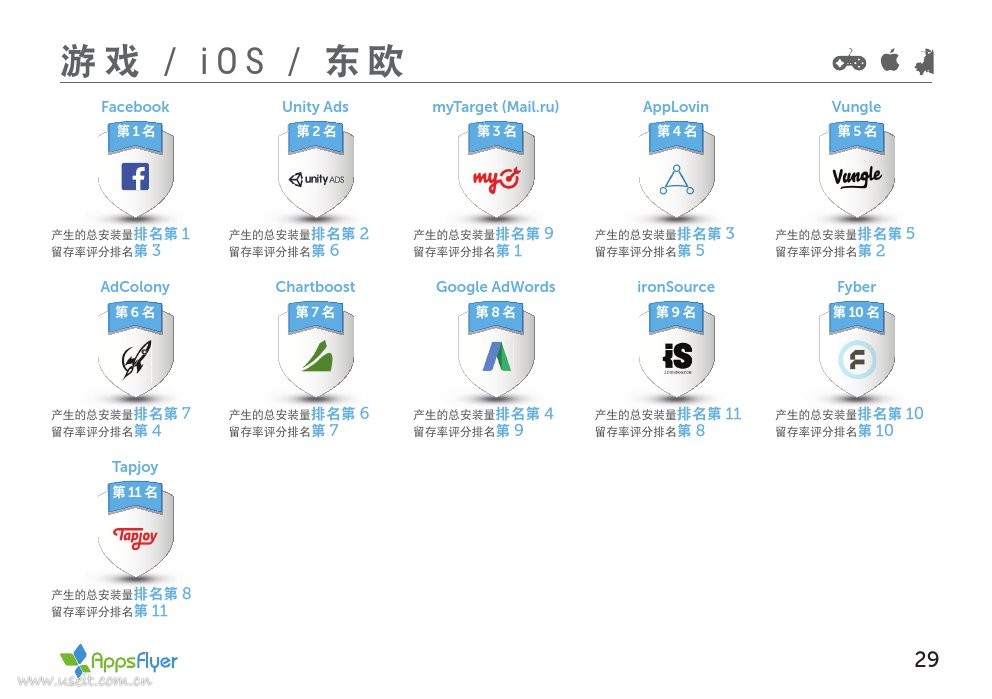Click the Unity Ads logo
The image size is (992, 699).
click(316, 179)
